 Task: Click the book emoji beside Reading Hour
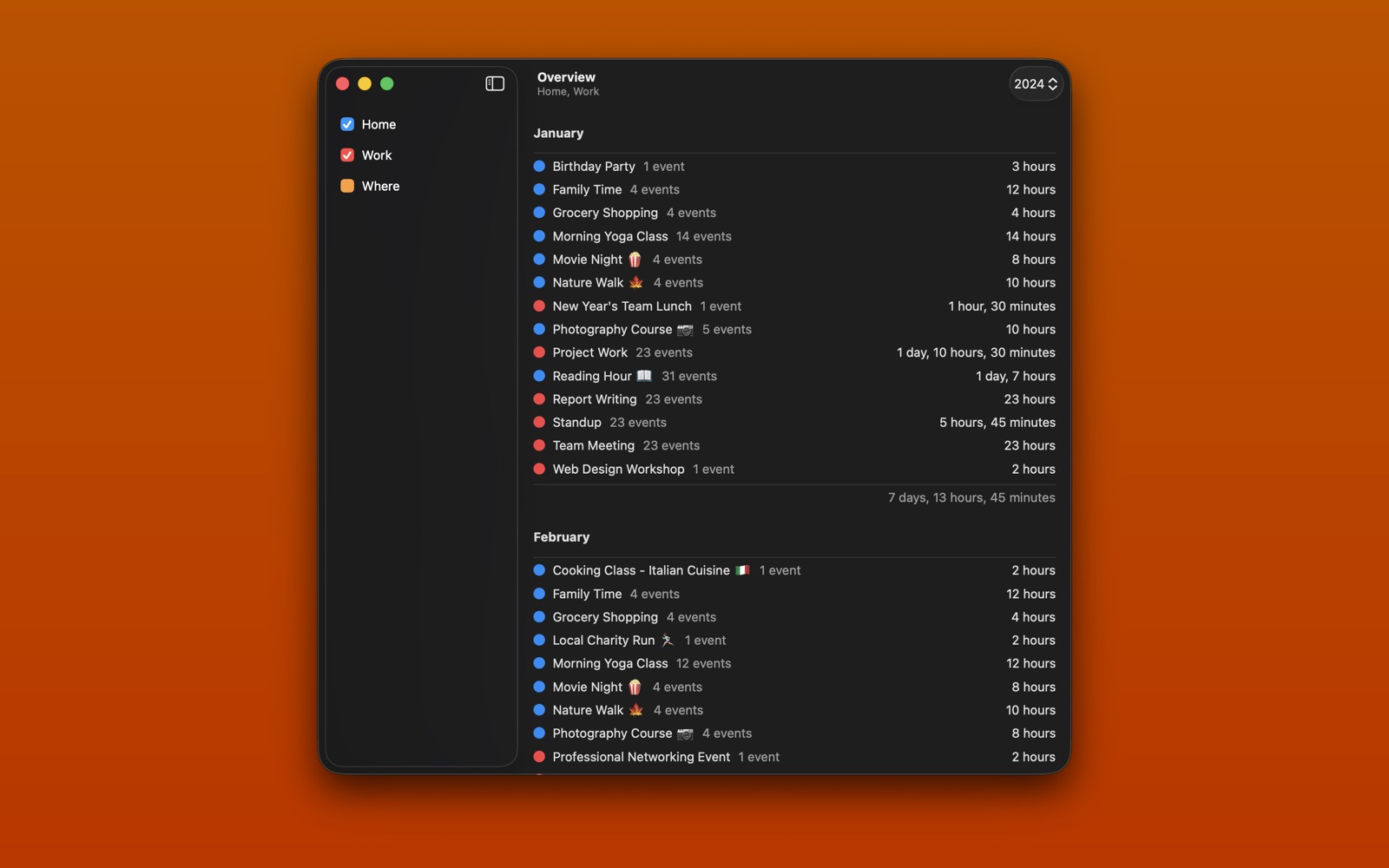click(x=644, y=376)
